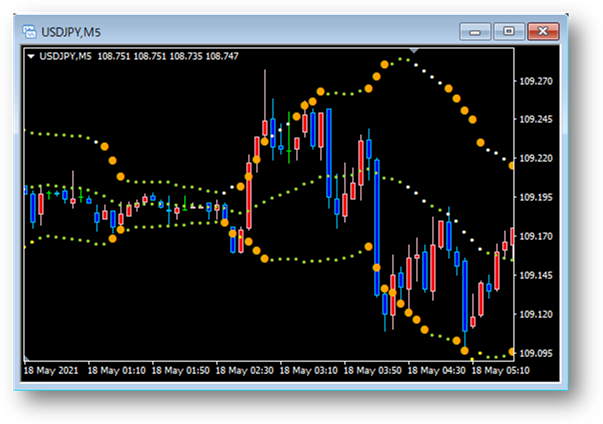Click the 109.170 price label
The height and width of the screenshot is (424, 603).
(x=536, y=236)
